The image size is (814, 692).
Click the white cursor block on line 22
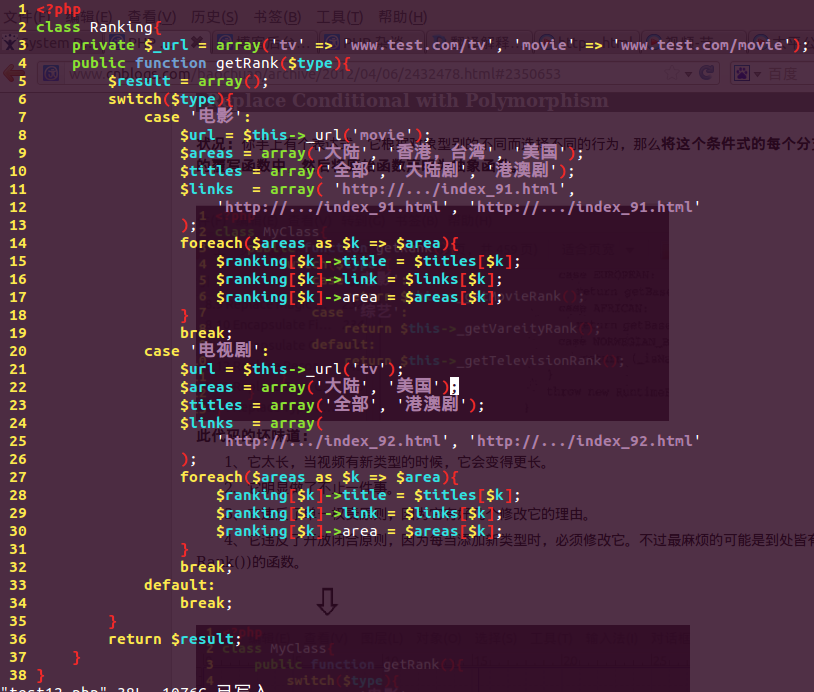click(453, 387)
